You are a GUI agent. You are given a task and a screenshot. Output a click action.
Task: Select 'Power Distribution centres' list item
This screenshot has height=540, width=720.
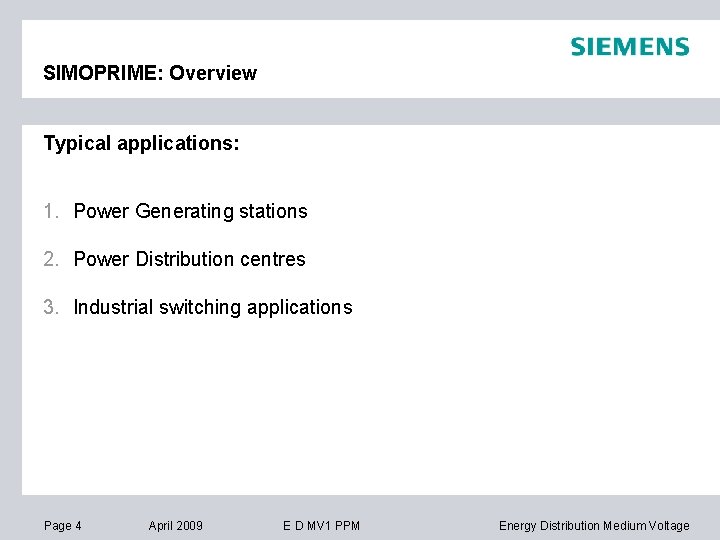pyautogui.click(x=190, y=259)
